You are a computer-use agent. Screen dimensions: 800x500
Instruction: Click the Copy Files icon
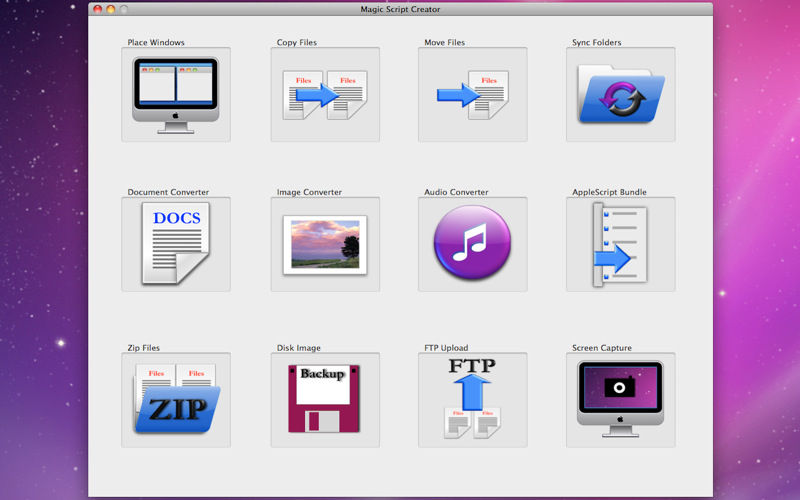point(325,95)
